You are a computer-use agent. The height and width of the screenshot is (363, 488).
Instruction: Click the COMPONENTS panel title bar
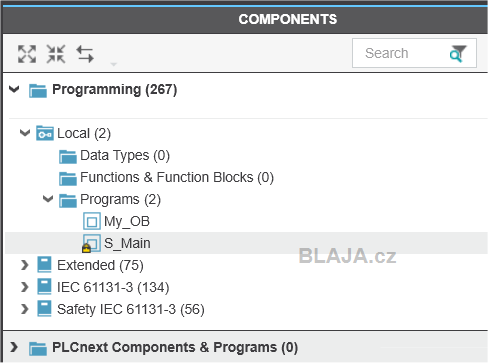coord(245,19)
